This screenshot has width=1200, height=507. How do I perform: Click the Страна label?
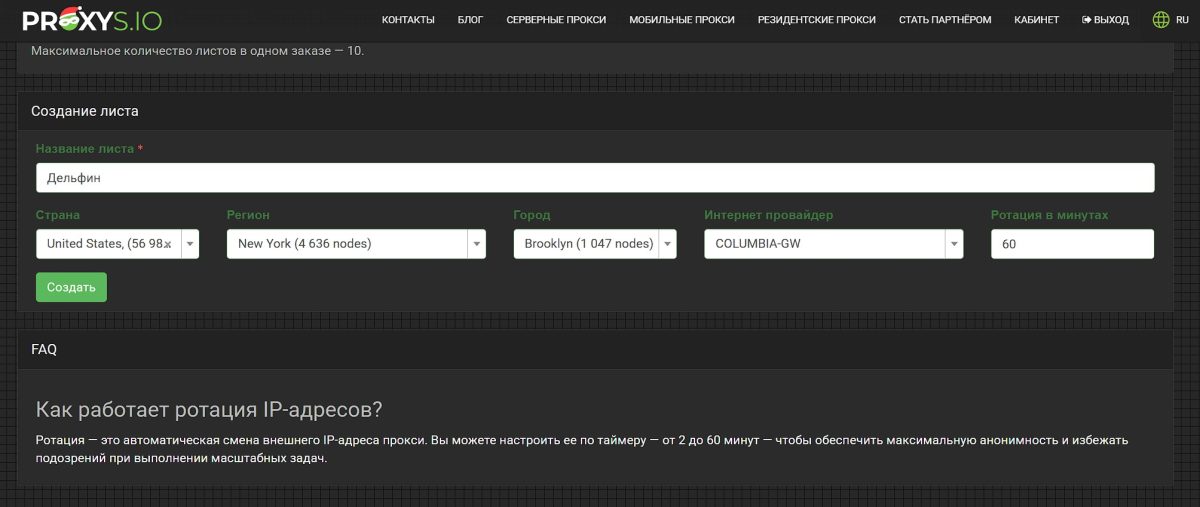point(58,215)
